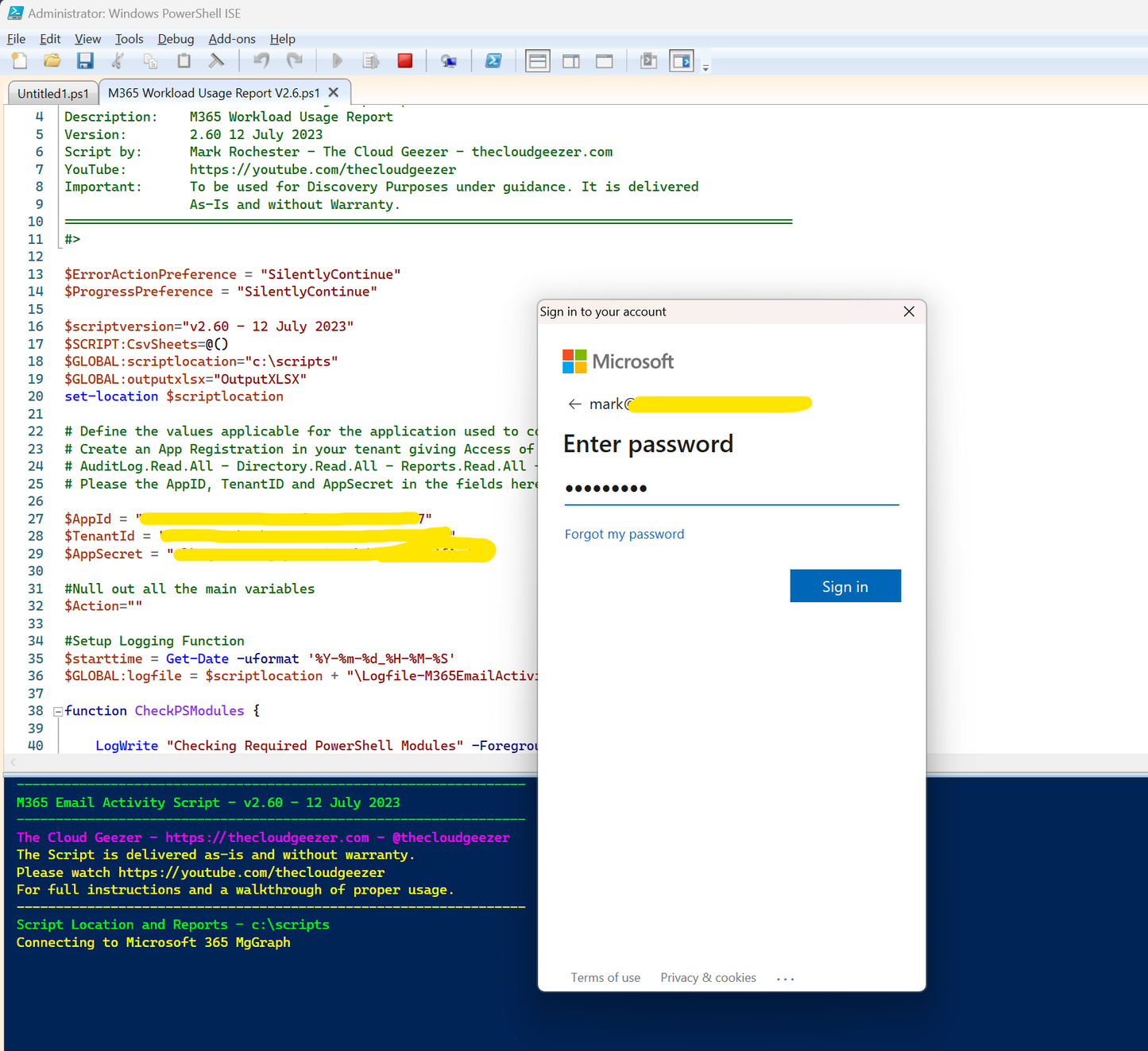Open the toolbar overflow chevron
The height and width of the screenshot is (1051, 1148).
point(705,68)
